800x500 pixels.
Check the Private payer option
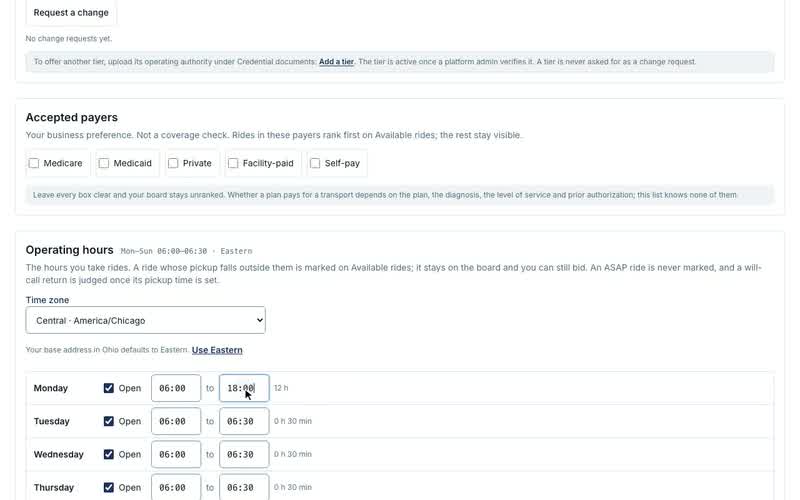coord(173,163)
